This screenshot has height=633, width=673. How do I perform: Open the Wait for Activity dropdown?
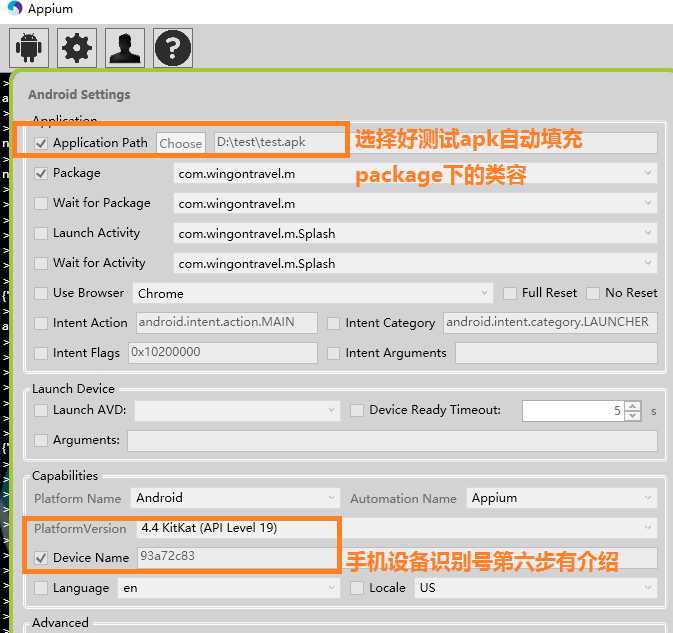415,263
